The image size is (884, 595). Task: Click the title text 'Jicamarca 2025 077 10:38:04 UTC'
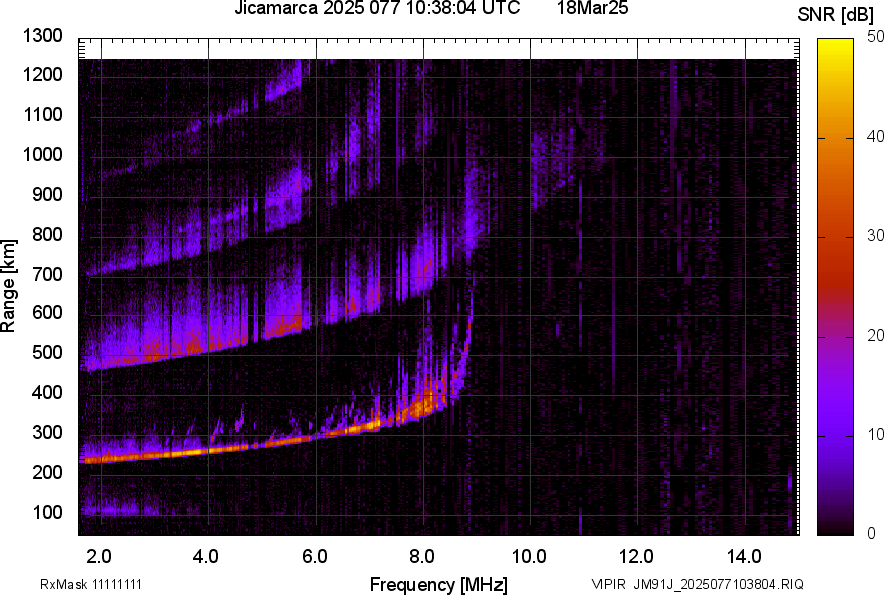coord(377,8)
